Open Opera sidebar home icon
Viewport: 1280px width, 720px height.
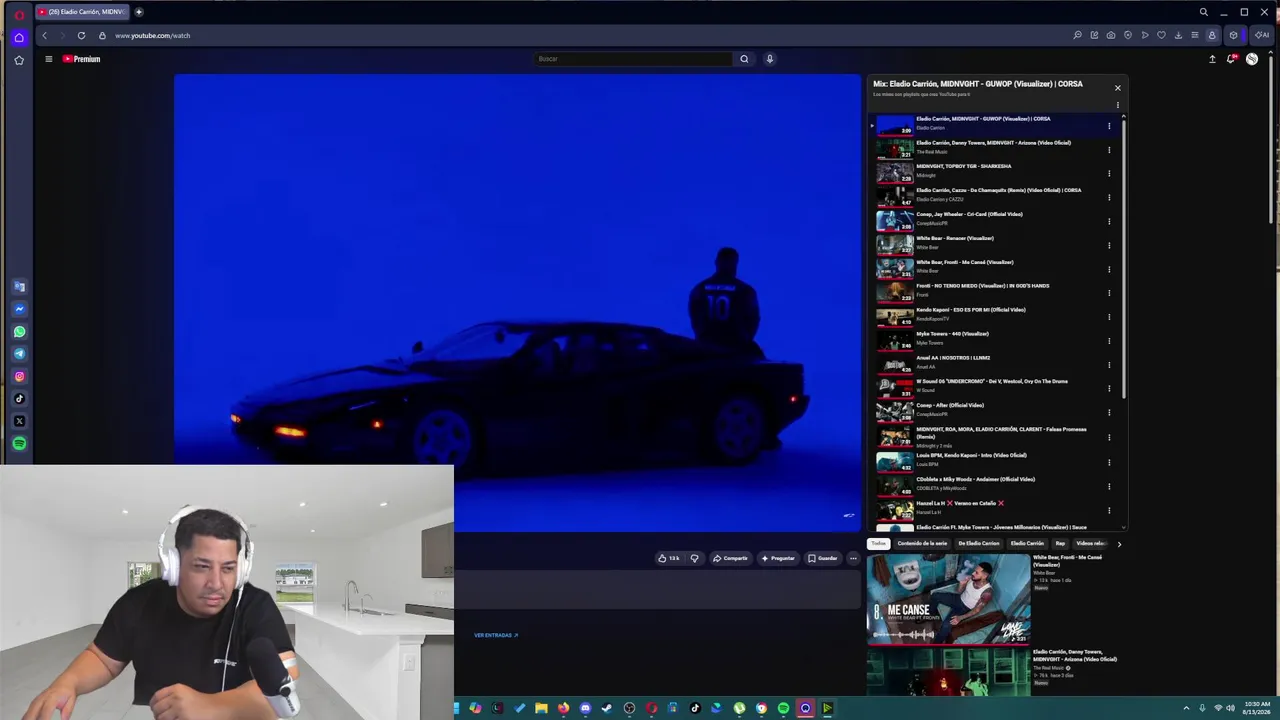pos(19,37)
